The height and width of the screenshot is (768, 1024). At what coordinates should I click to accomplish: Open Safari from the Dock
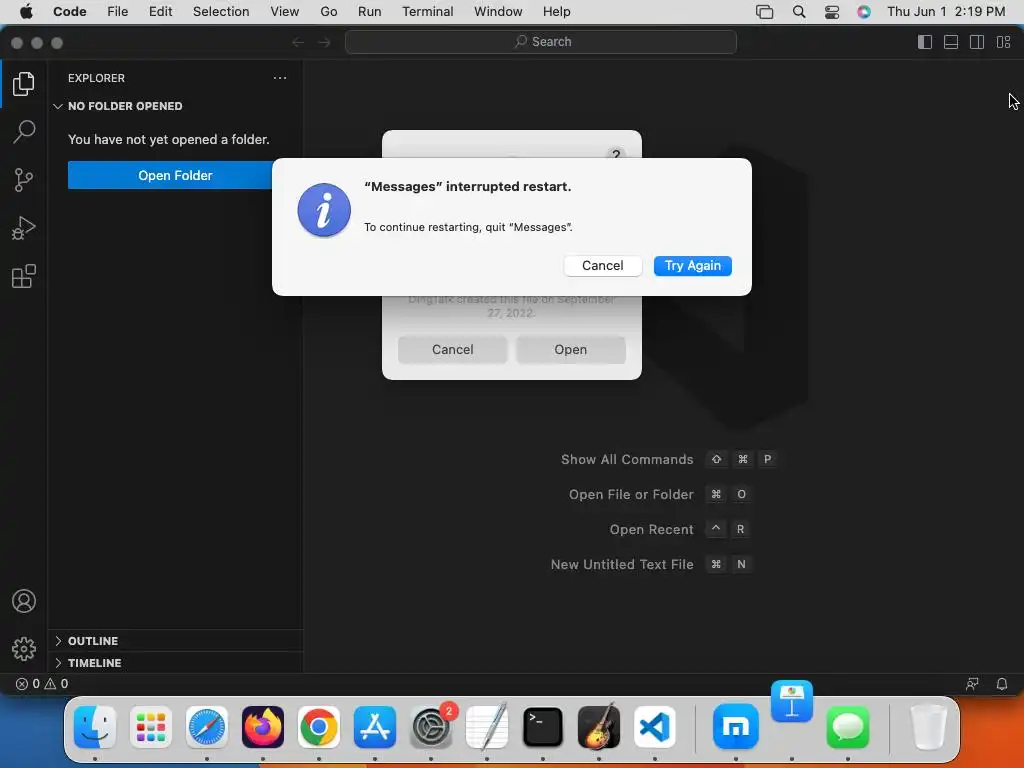pos(207,727)
